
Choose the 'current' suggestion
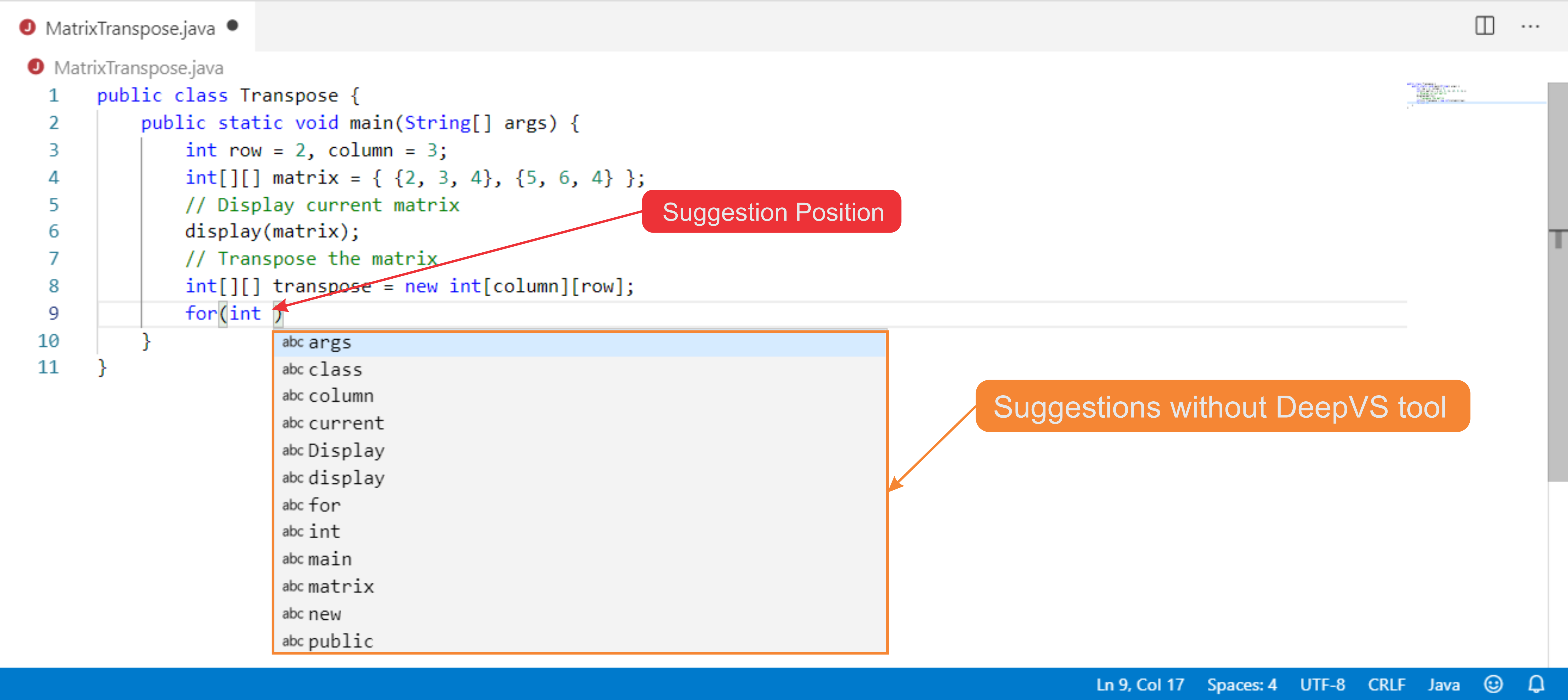point(580,423)
